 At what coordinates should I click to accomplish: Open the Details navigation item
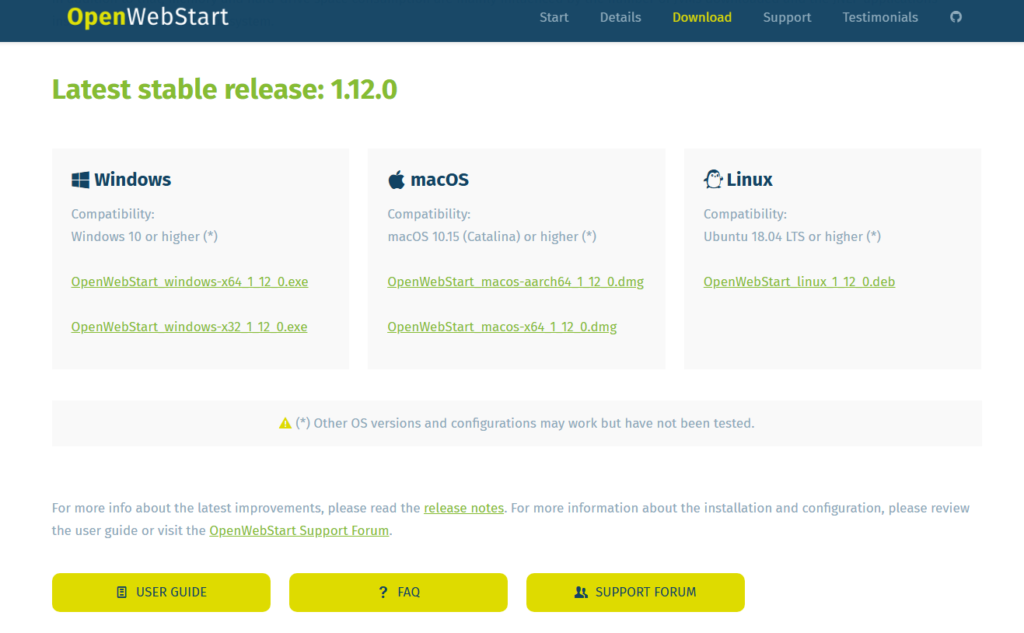620,17
